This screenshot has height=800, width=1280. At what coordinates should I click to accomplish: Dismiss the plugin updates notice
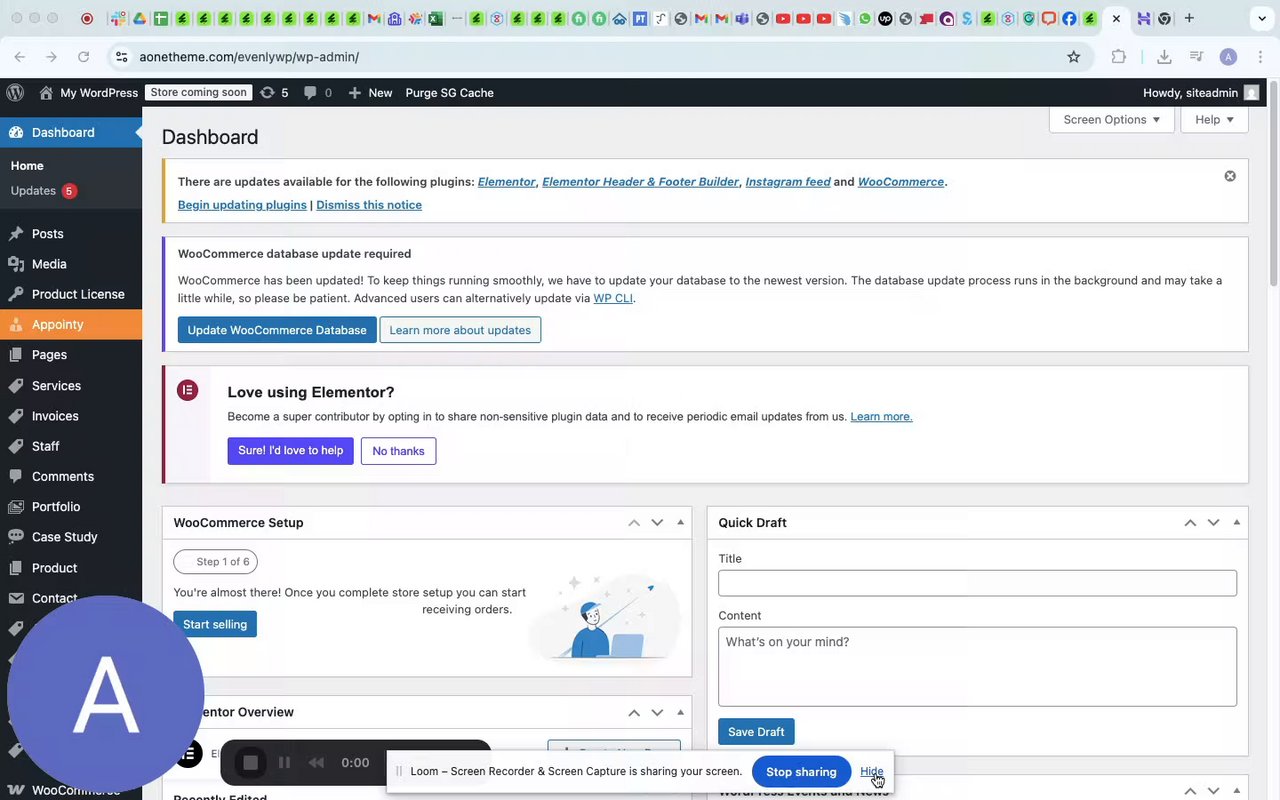(x=1230, y=176)
